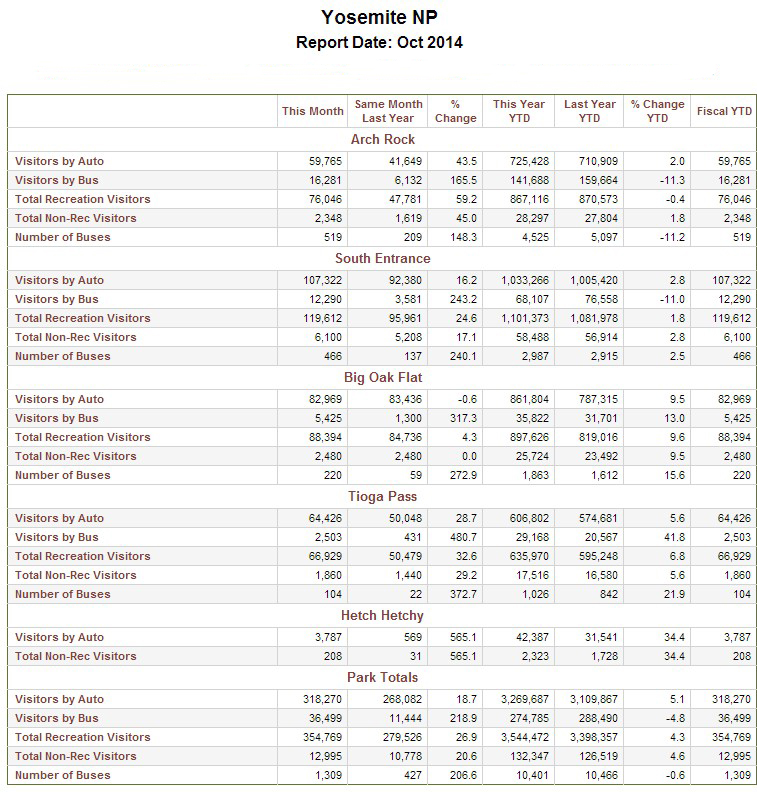Select the '% Change YTD' column header
Screen dimensions: 757x792
657,111
